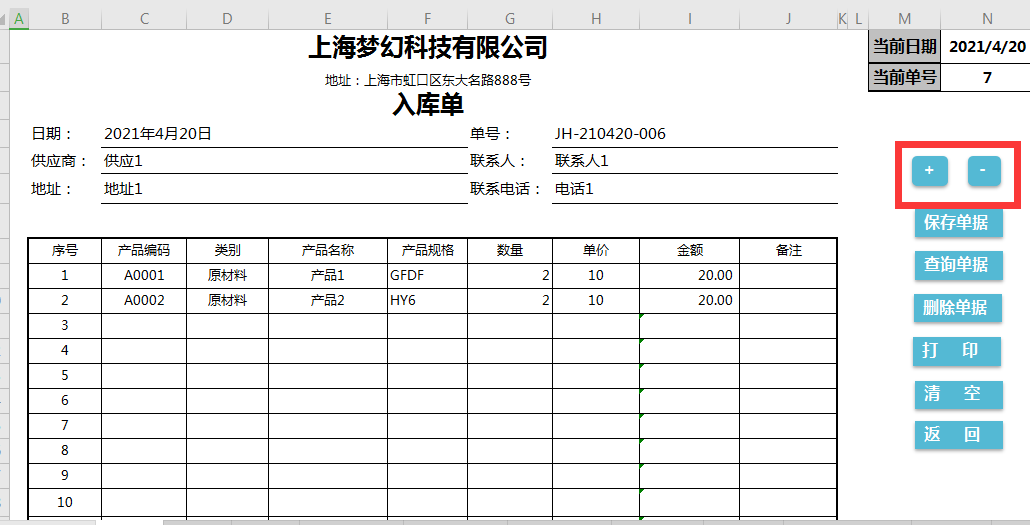
Task: Select 当前单号 label cell
Action: click(x=905, y=78)
